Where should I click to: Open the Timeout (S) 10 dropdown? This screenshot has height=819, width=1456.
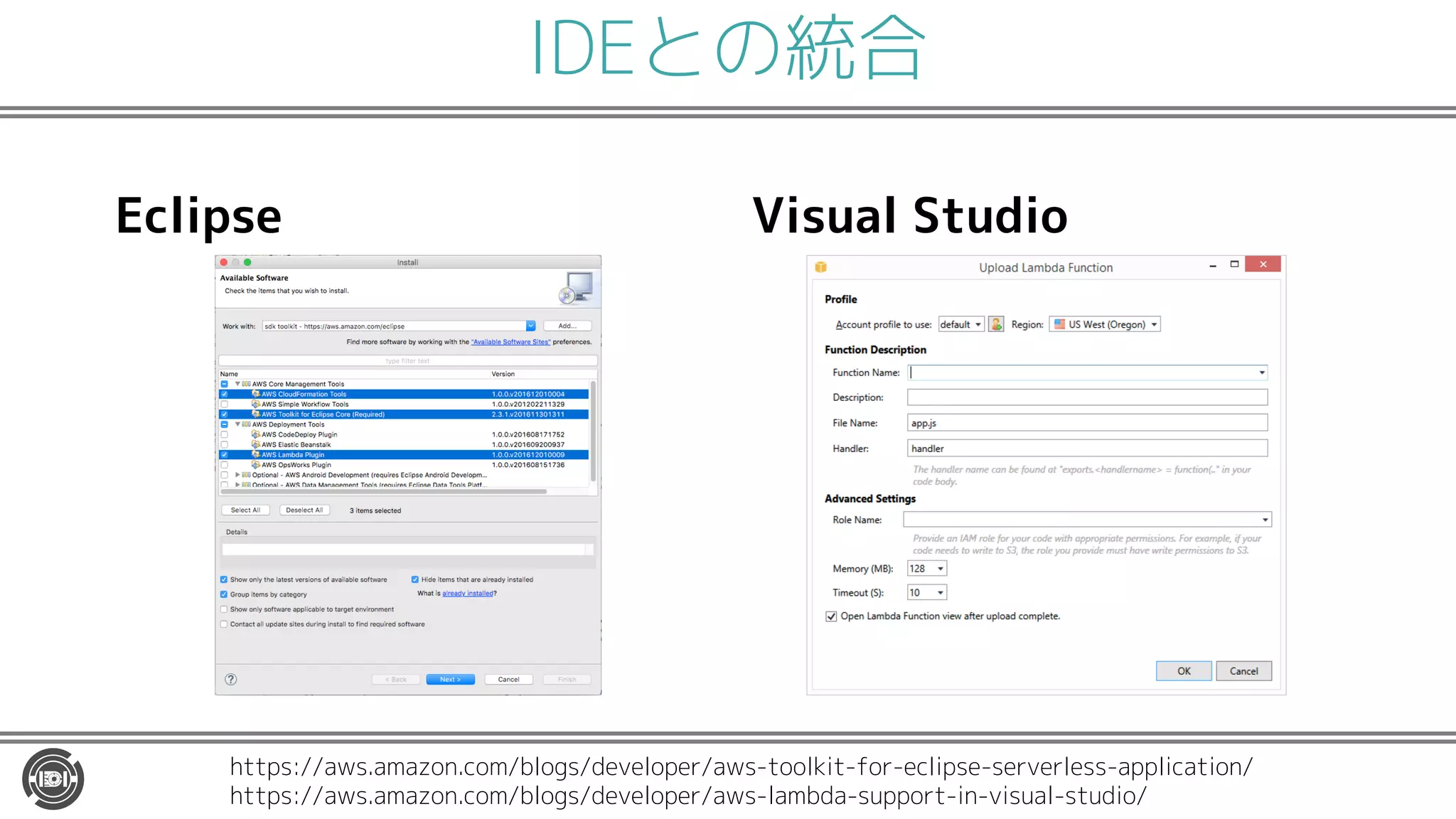tap(927, 592)
